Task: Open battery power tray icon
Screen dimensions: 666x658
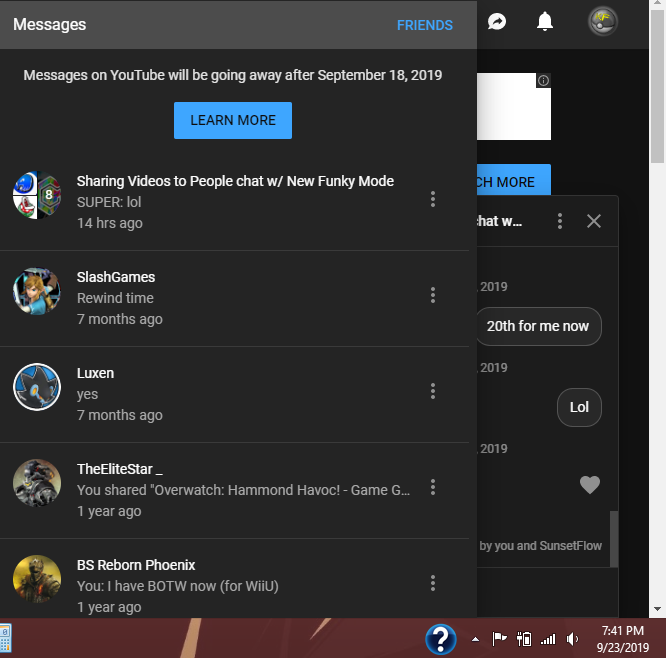Action: pos(524,639)
